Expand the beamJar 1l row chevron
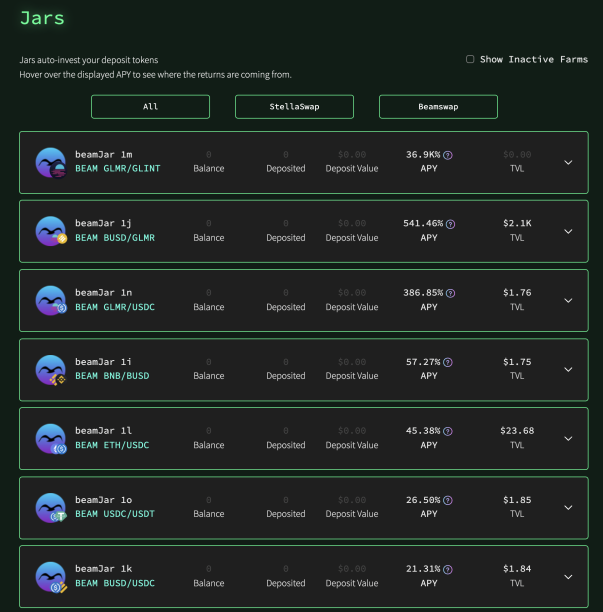The image size is (603, 612). [568, 439]
